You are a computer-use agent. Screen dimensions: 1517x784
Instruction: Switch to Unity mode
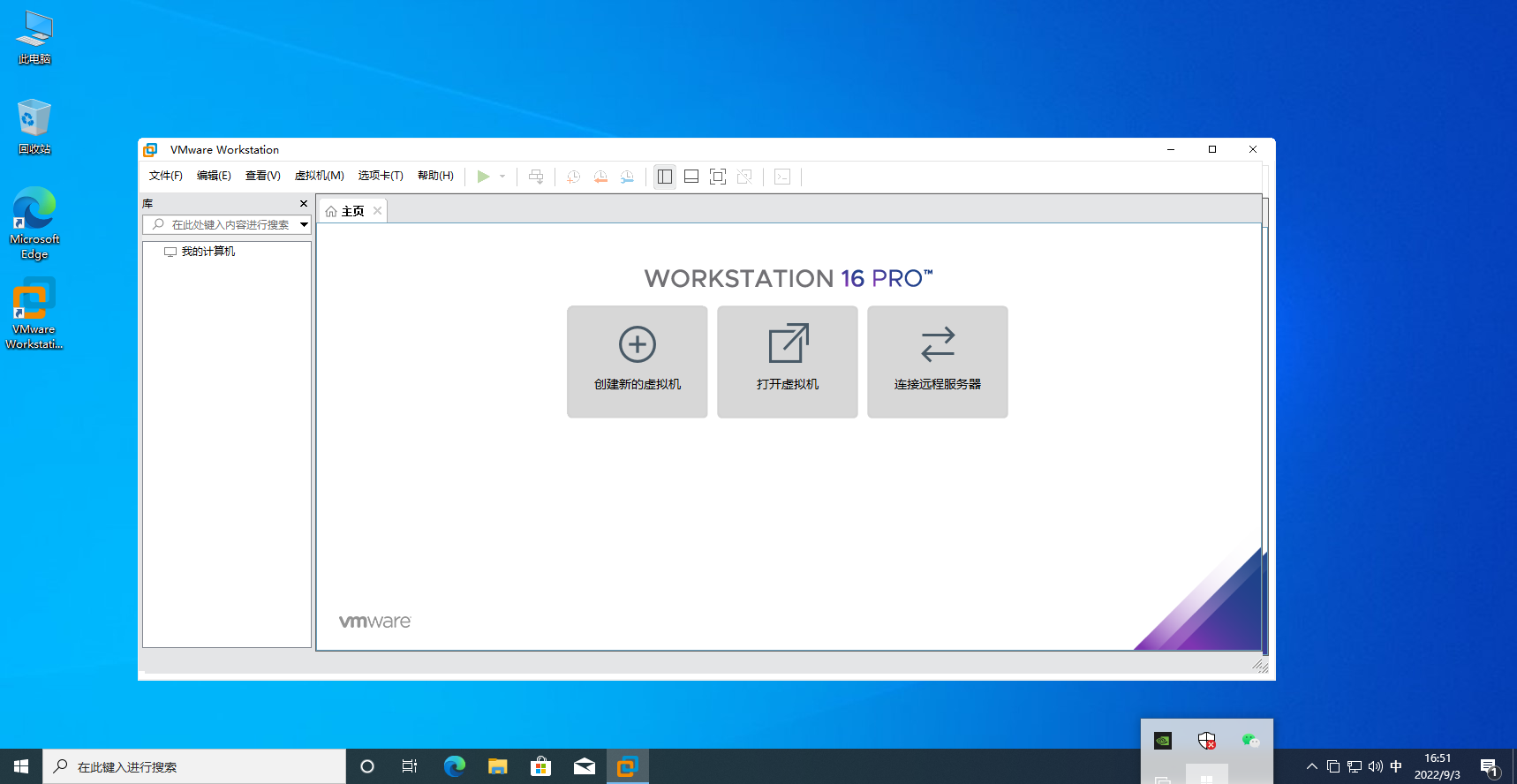pos(744,177)
